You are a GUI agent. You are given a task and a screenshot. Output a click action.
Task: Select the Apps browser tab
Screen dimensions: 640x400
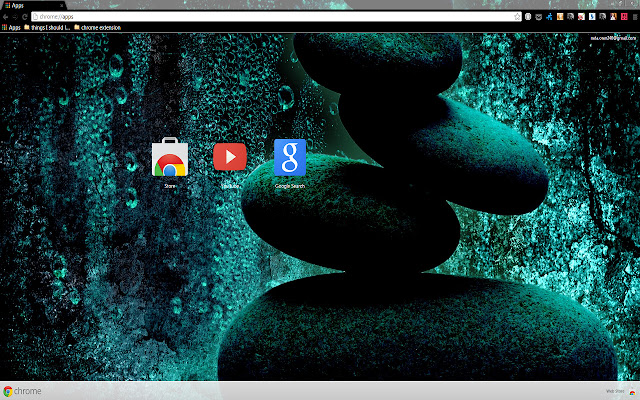[33, 5]
